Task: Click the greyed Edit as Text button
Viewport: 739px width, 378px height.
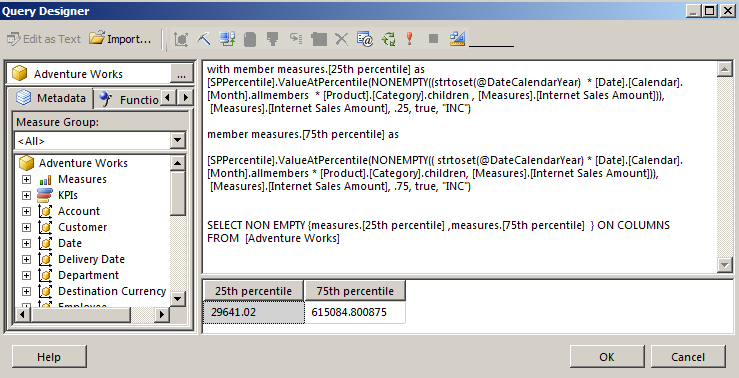Action: click(x=44, y=39)
